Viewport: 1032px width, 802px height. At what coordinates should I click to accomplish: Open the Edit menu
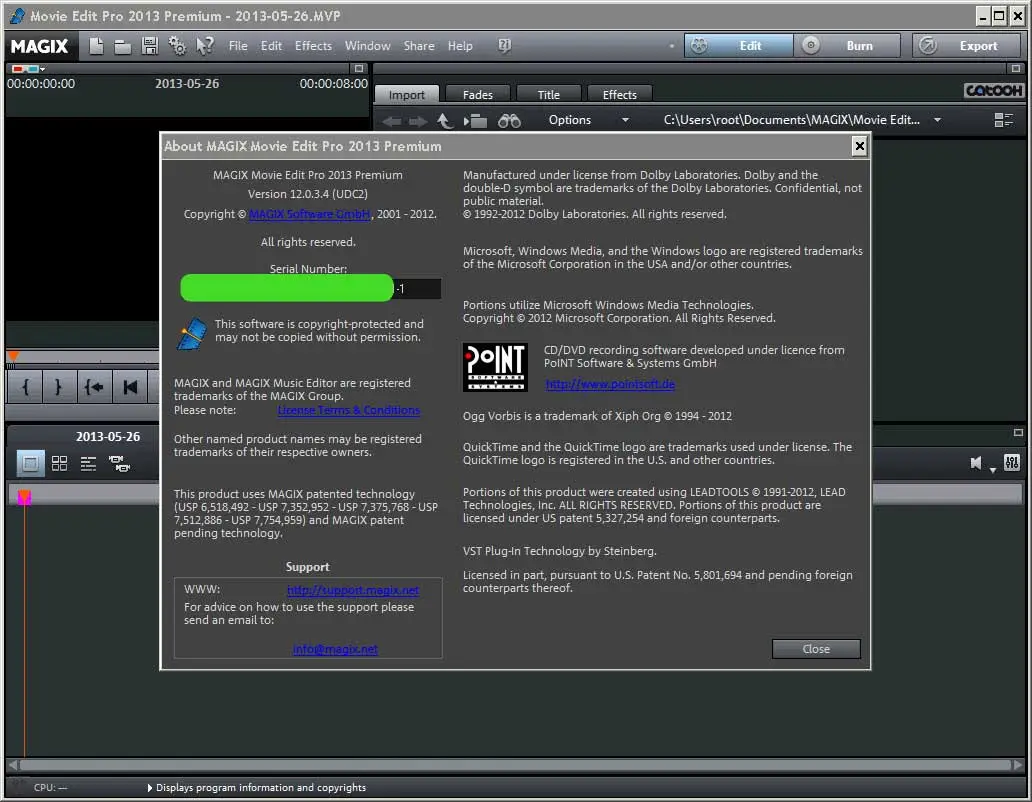point(271,46)
